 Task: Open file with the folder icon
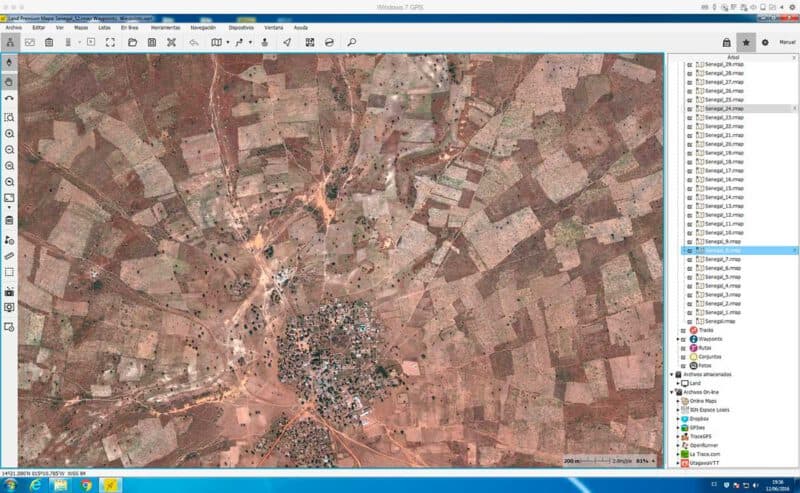coord(132,42)
